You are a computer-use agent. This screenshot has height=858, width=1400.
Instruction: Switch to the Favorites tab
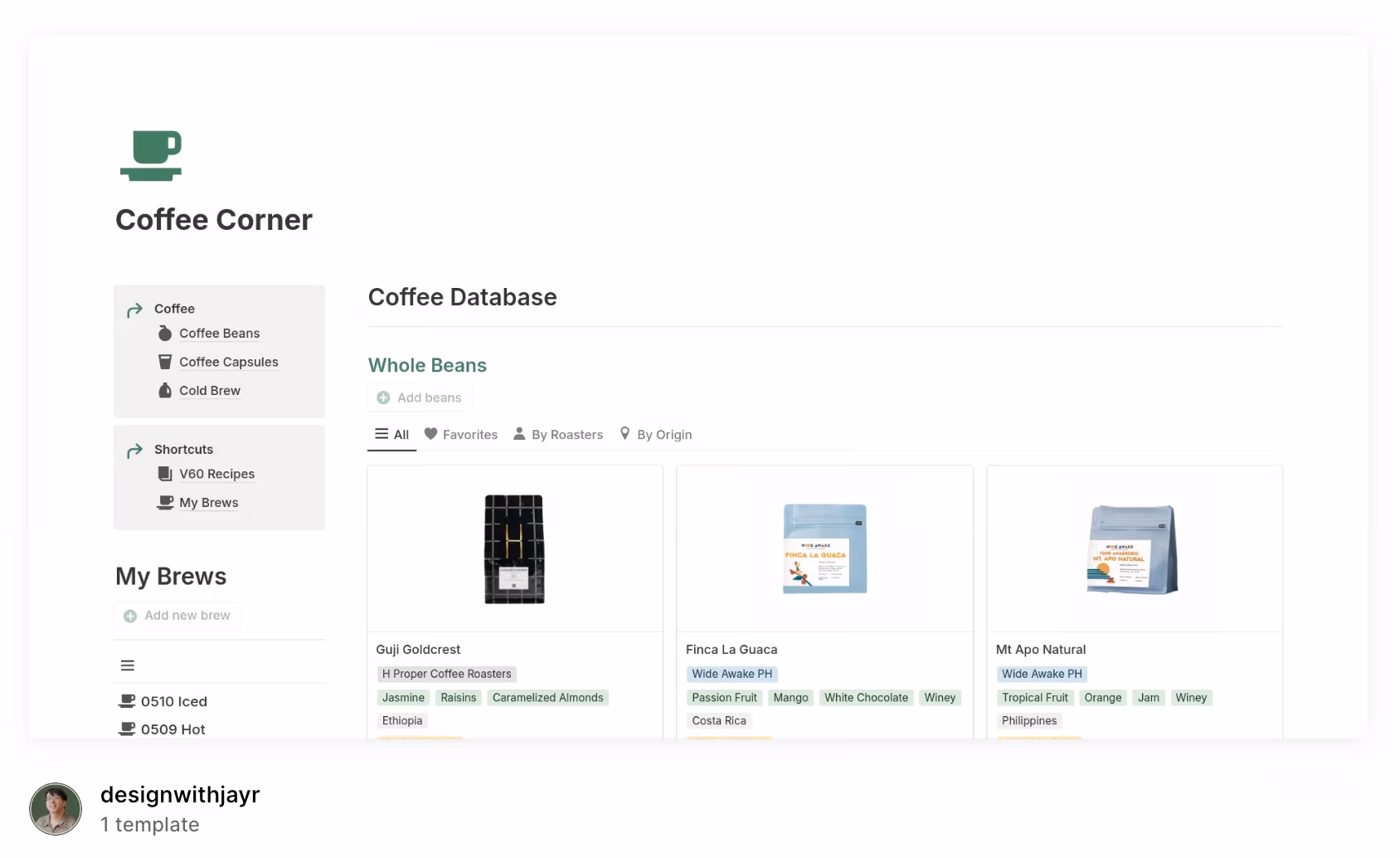[461, 435]
